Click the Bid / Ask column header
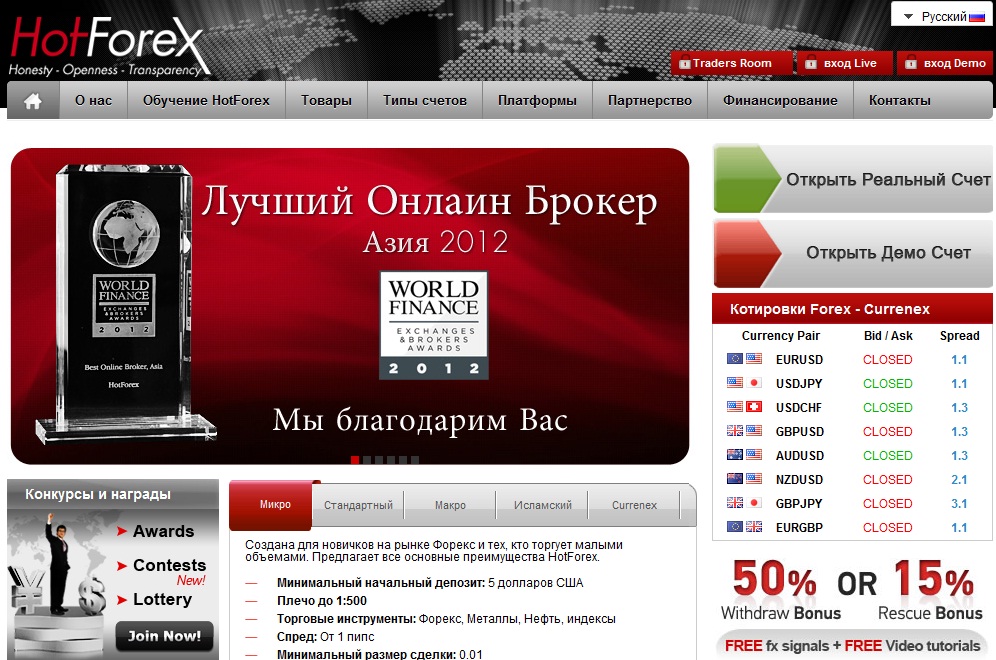The width and height of the screenshot is (996, 660). pyautogui.click(x=888, y=335)
